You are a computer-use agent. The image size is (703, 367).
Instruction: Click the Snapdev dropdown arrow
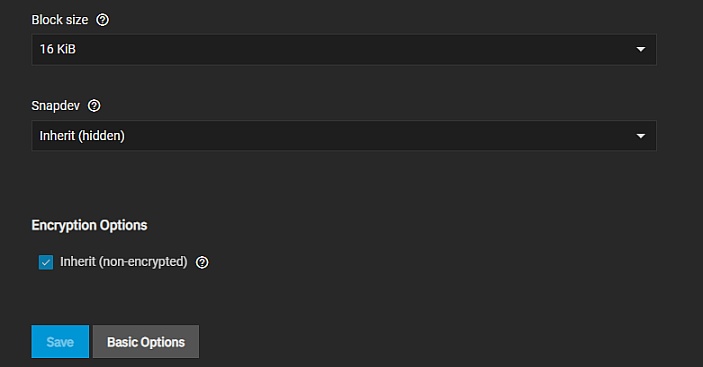(641, 136)
